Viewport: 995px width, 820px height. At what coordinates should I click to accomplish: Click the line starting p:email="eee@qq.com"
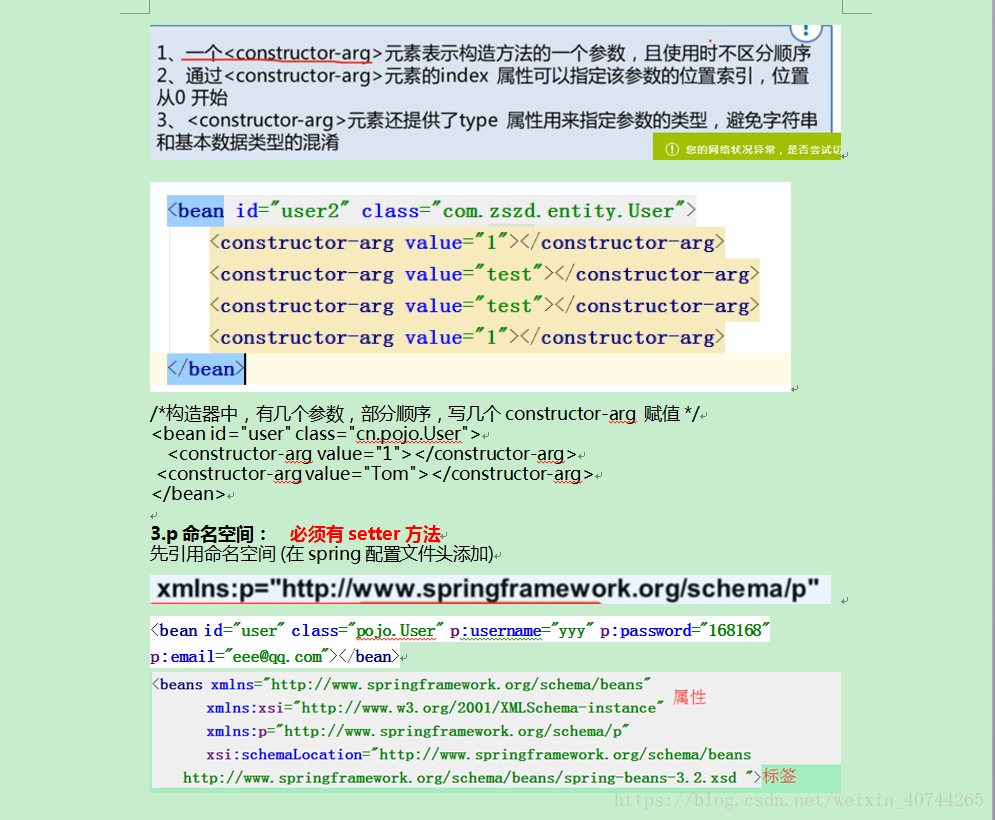pyautogui.click(x=275, y=656)
